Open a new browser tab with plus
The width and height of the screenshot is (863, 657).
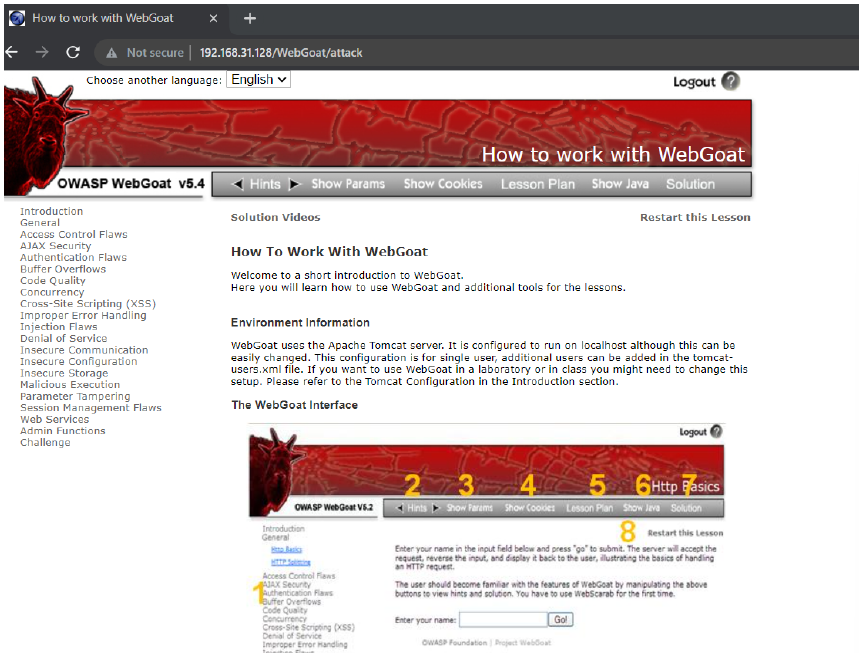(x=250, y=19)
